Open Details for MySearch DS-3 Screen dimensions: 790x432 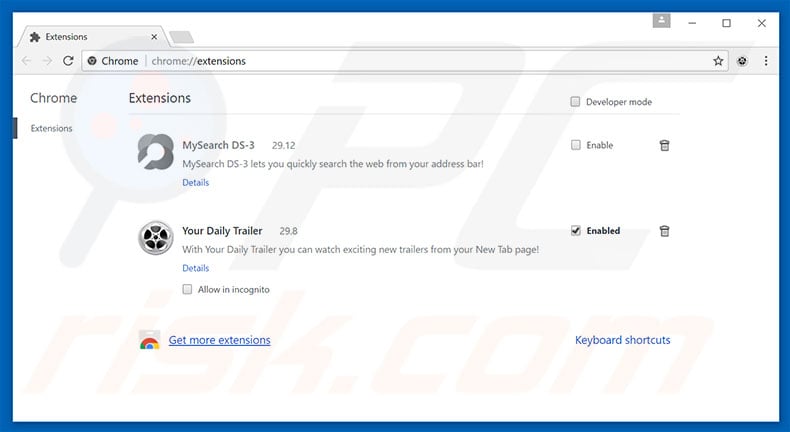click(x=195, y=182)
